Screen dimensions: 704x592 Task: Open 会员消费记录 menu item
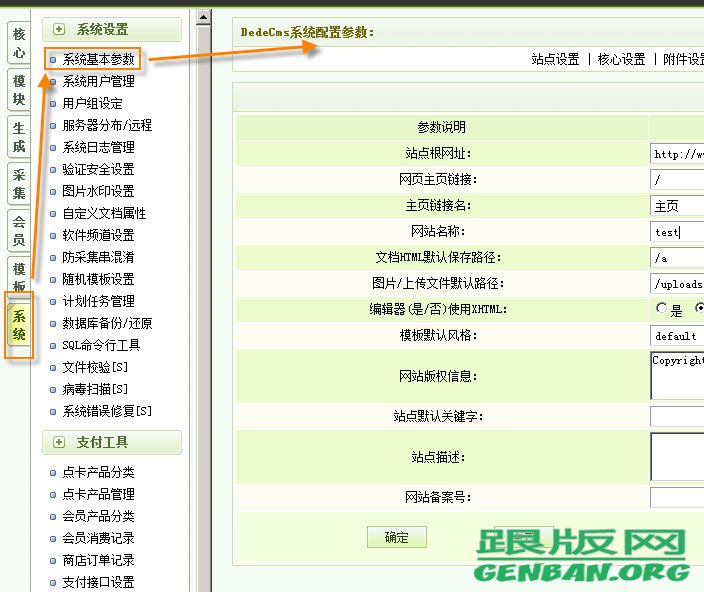[x=98, y=538]
